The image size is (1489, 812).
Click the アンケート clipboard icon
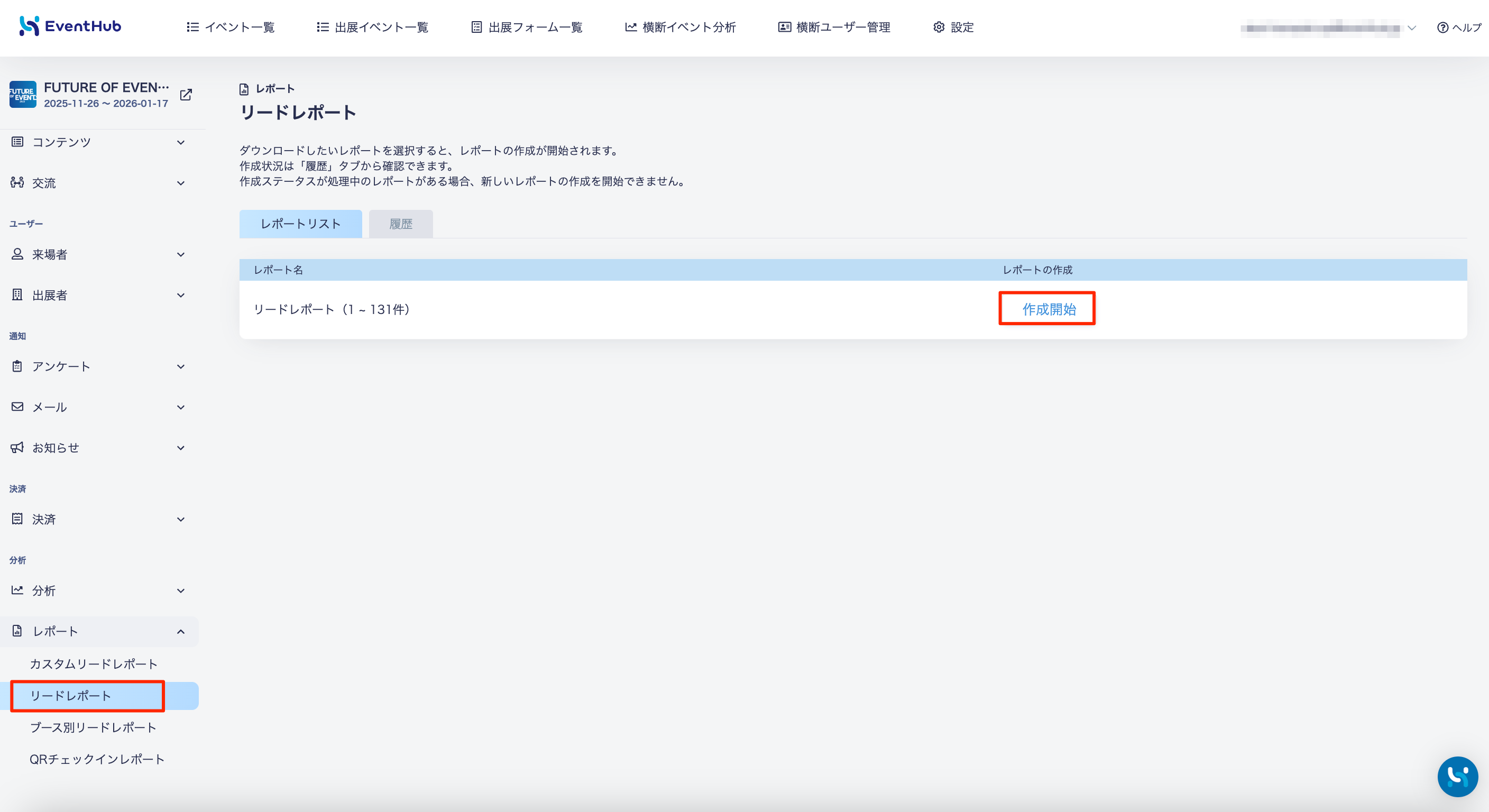17,366
